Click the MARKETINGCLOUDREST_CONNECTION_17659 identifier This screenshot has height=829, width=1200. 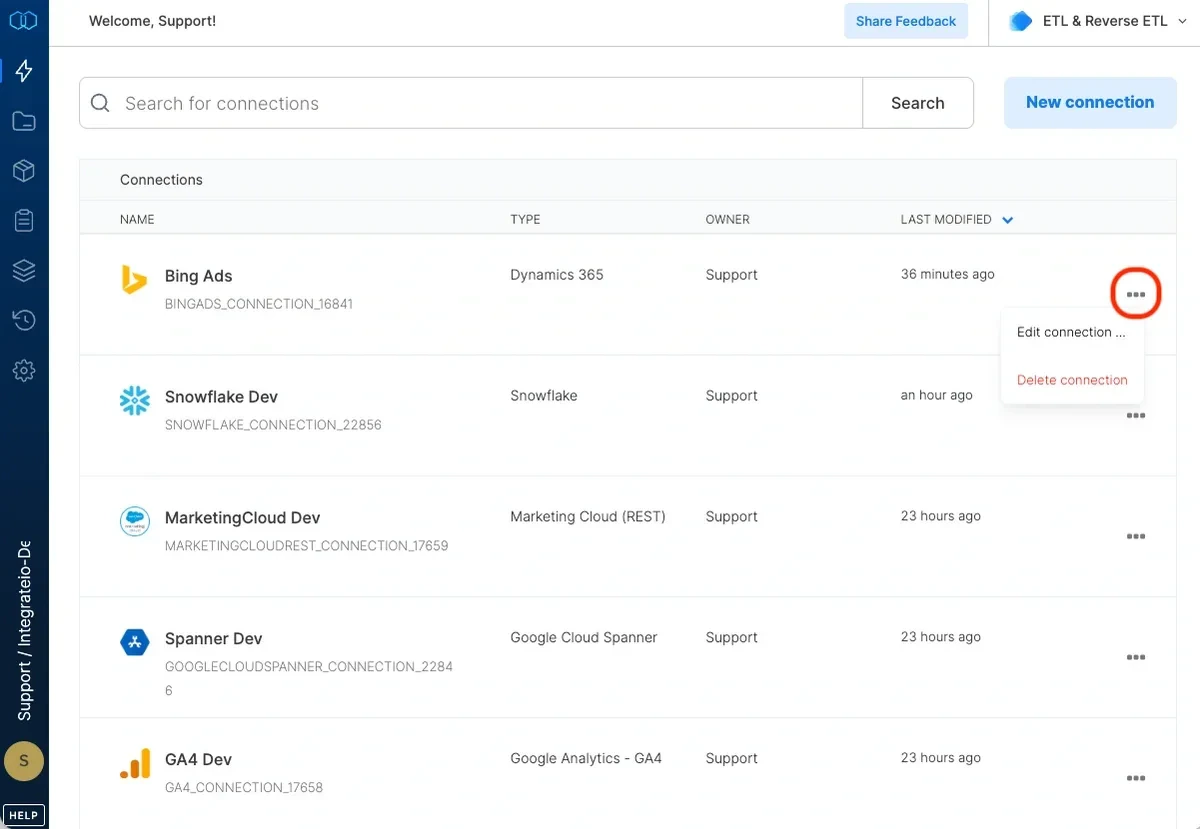coord(306,546)
